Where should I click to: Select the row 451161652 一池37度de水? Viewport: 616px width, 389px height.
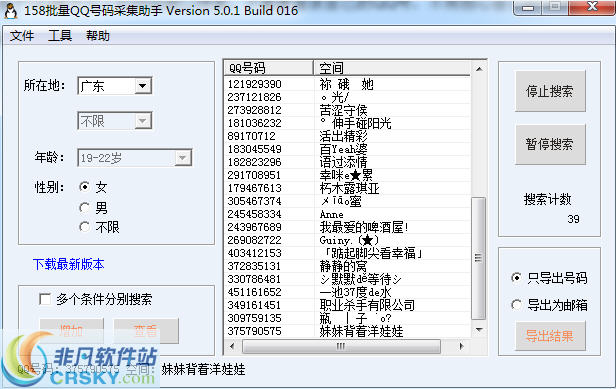pyautogui.click(x=348, y=292)
